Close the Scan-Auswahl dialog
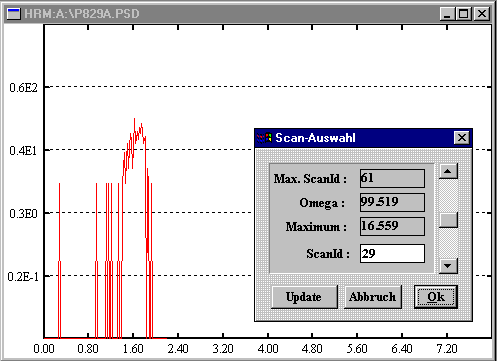 click(462, 138)
